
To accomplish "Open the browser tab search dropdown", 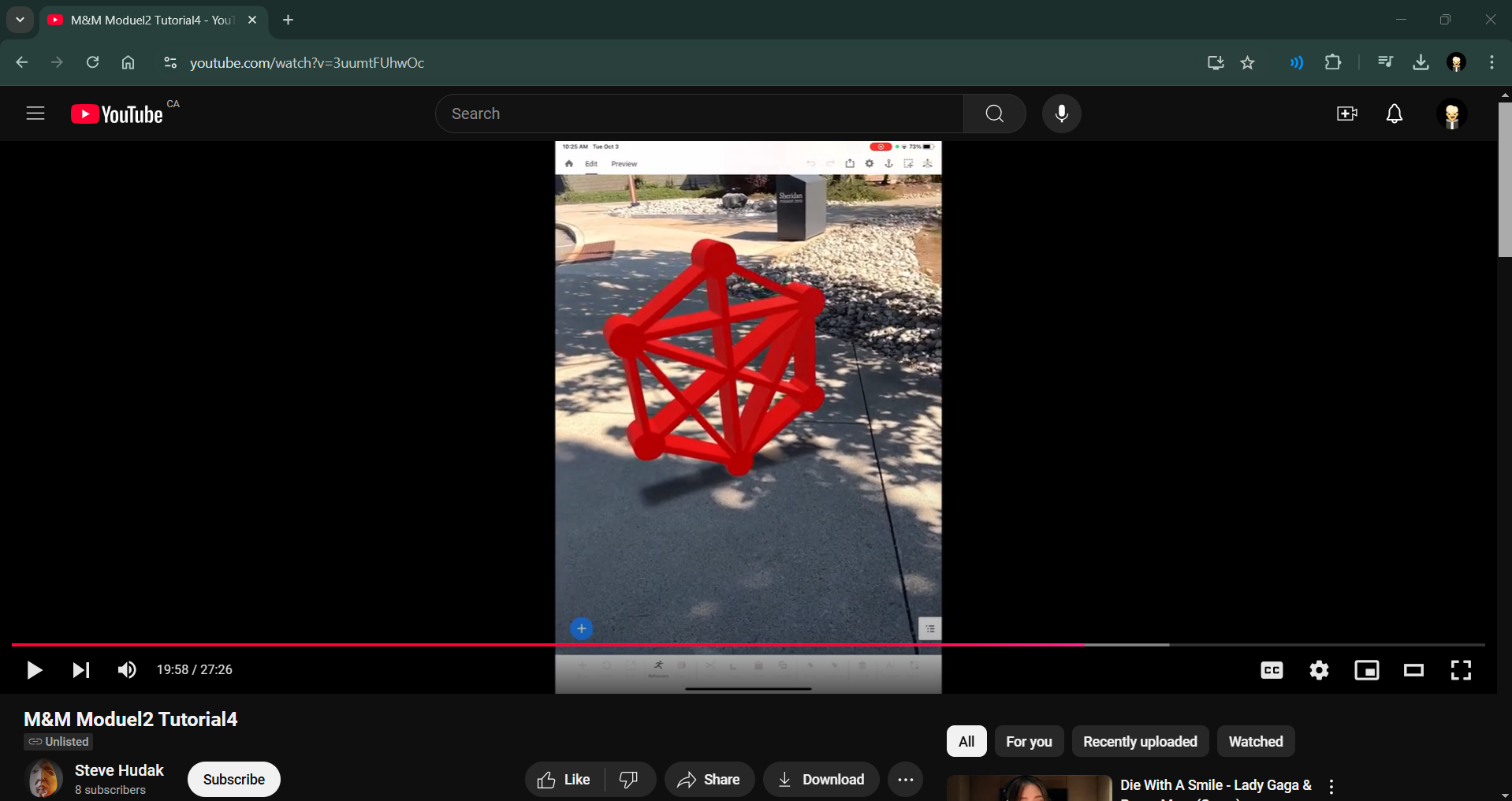I will point(20,20).
